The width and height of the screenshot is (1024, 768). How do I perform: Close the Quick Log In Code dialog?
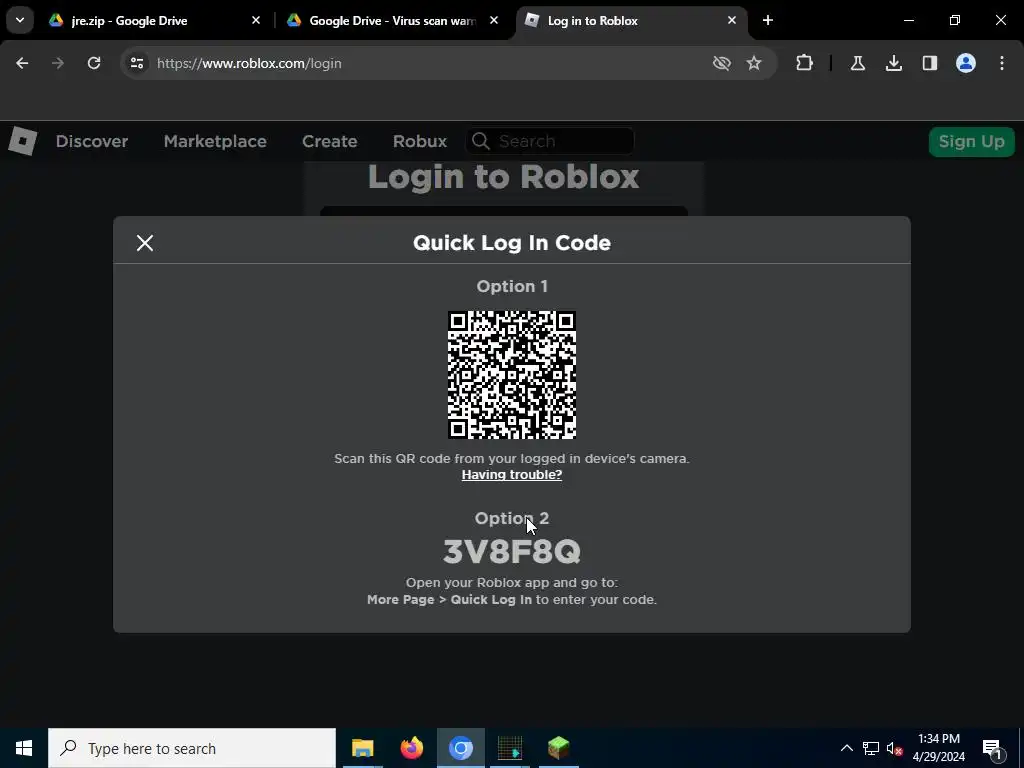(x=145, y=243)
